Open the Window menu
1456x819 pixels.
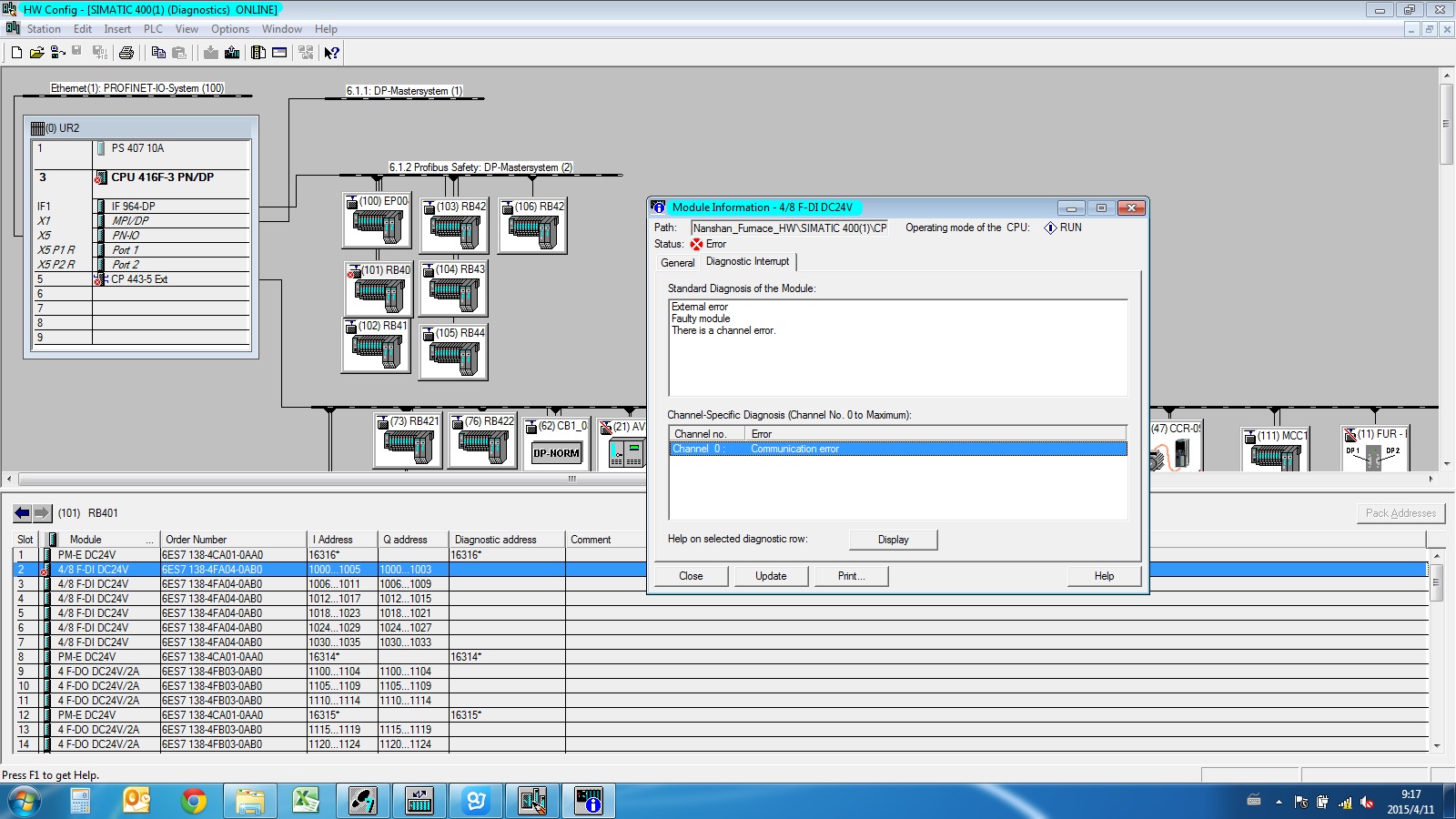click(282, 29)
